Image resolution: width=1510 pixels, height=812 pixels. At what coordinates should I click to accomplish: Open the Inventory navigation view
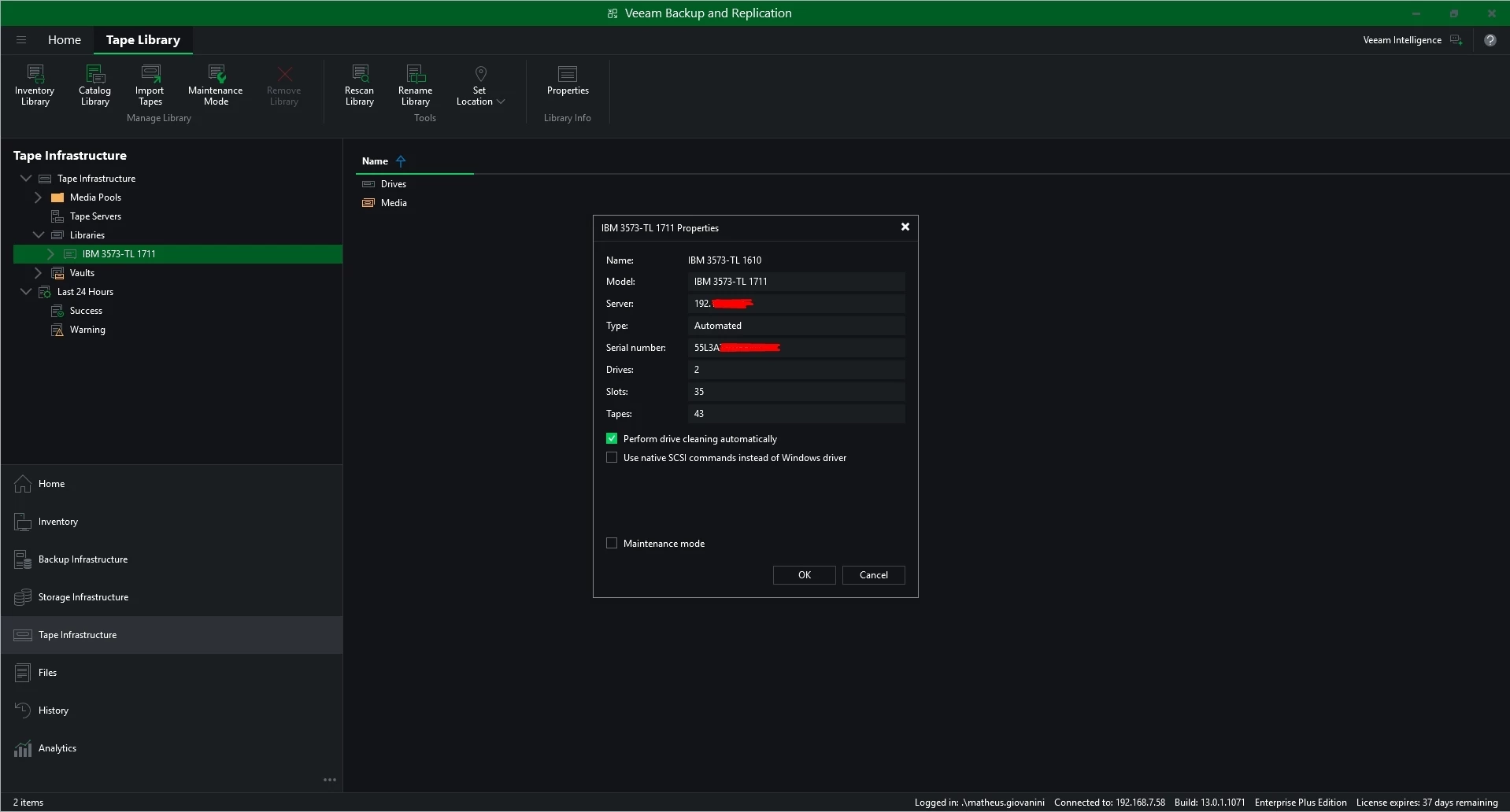click(x=172, y=522)
